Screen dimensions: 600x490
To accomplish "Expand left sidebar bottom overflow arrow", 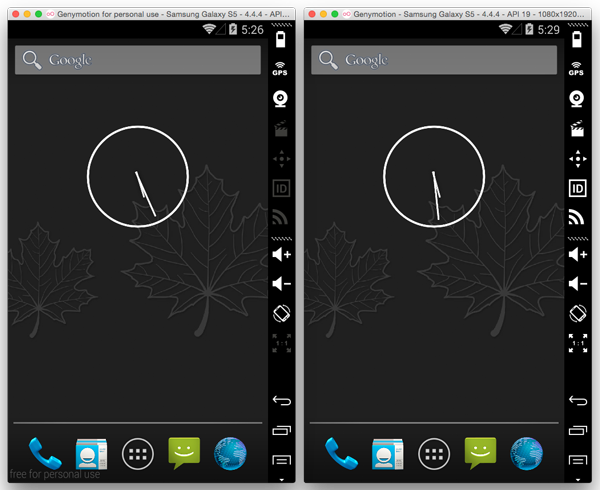I will [x=282, y=480].
